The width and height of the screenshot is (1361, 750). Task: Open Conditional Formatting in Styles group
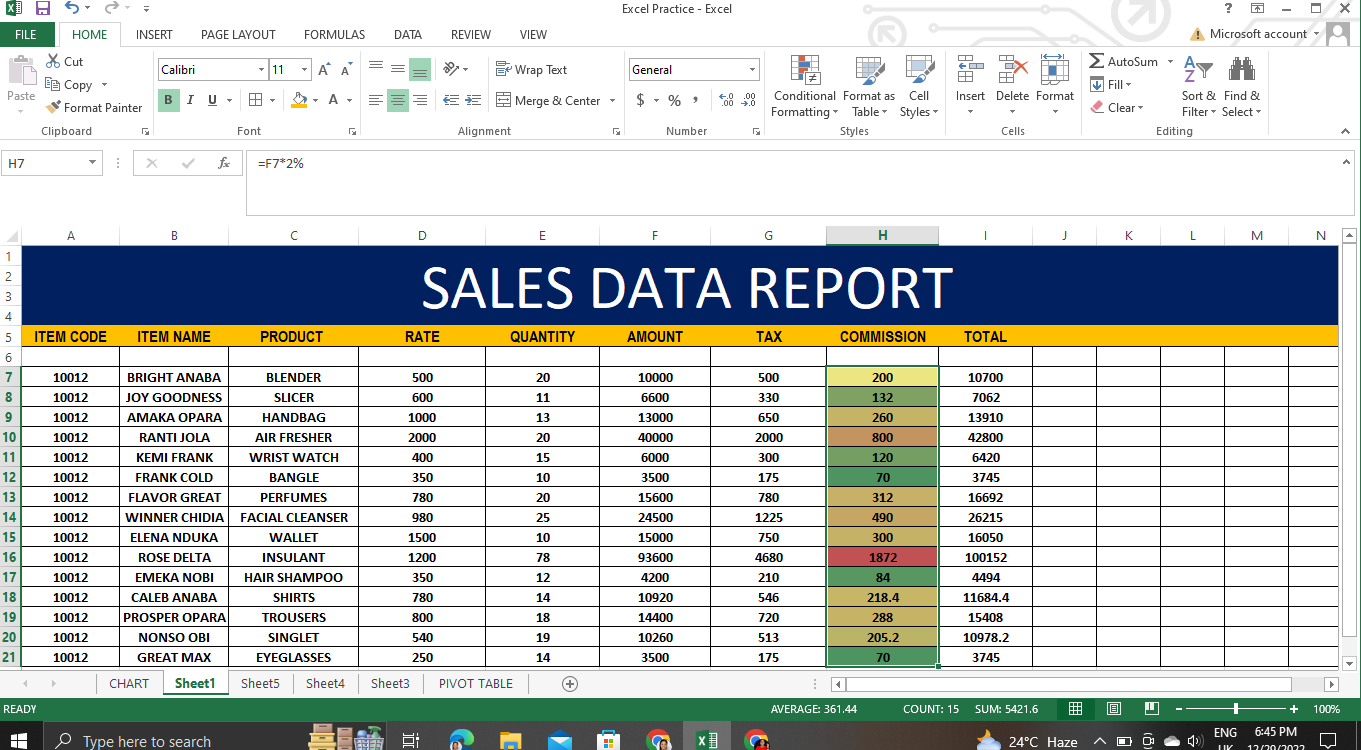804,87
